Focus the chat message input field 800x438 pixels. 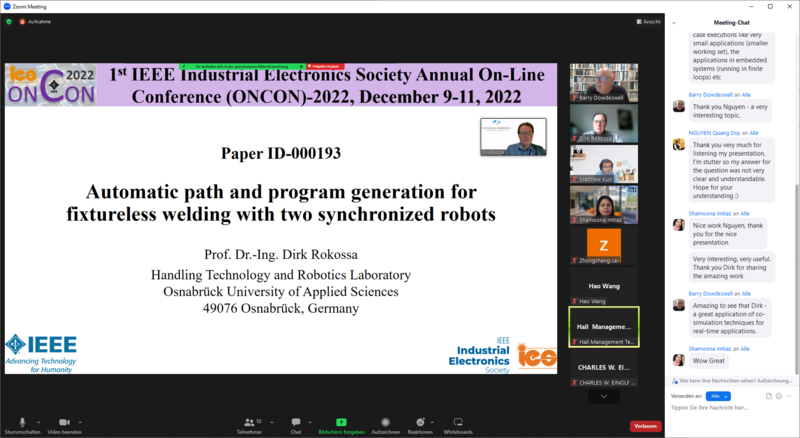click(x=732, y=408)
